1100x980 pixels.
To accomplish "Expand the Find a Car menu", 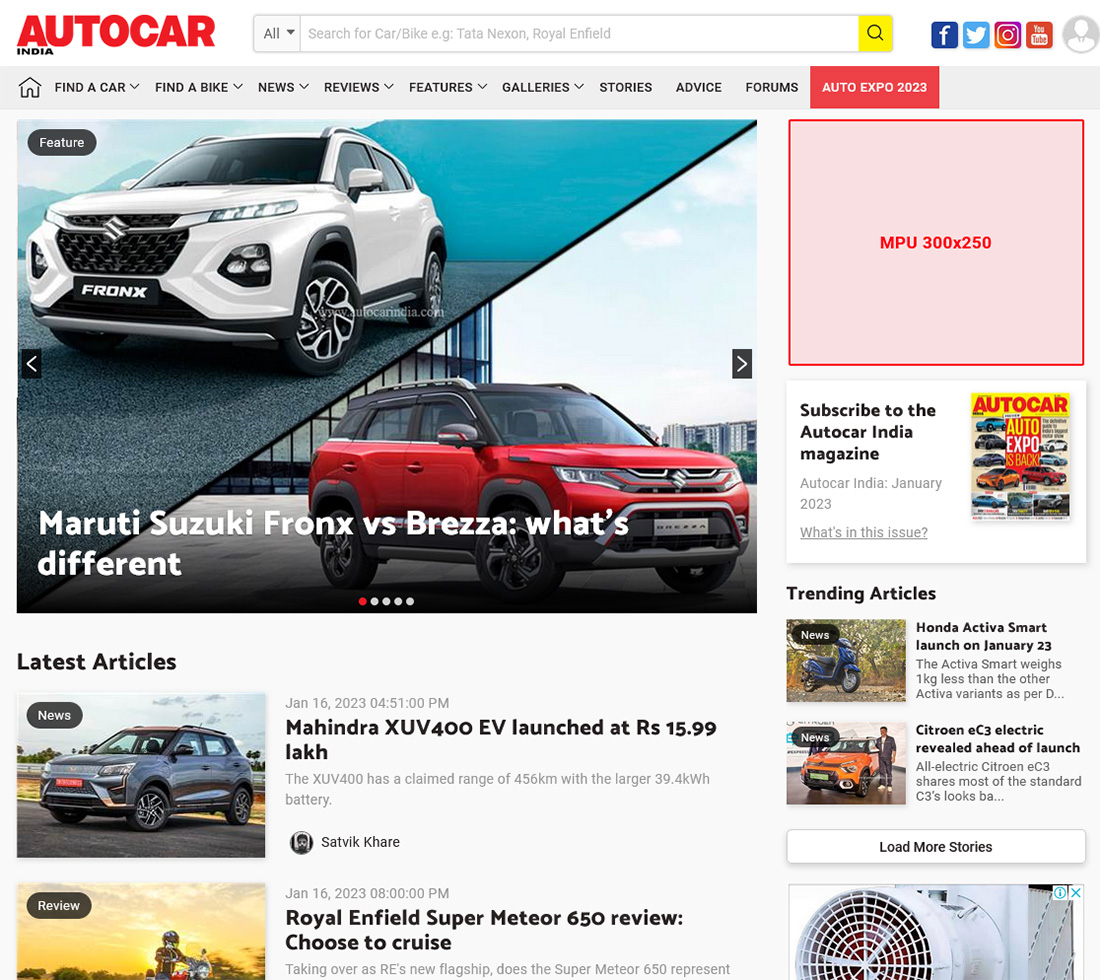I will pyautogui.click(x=97, y=88).
